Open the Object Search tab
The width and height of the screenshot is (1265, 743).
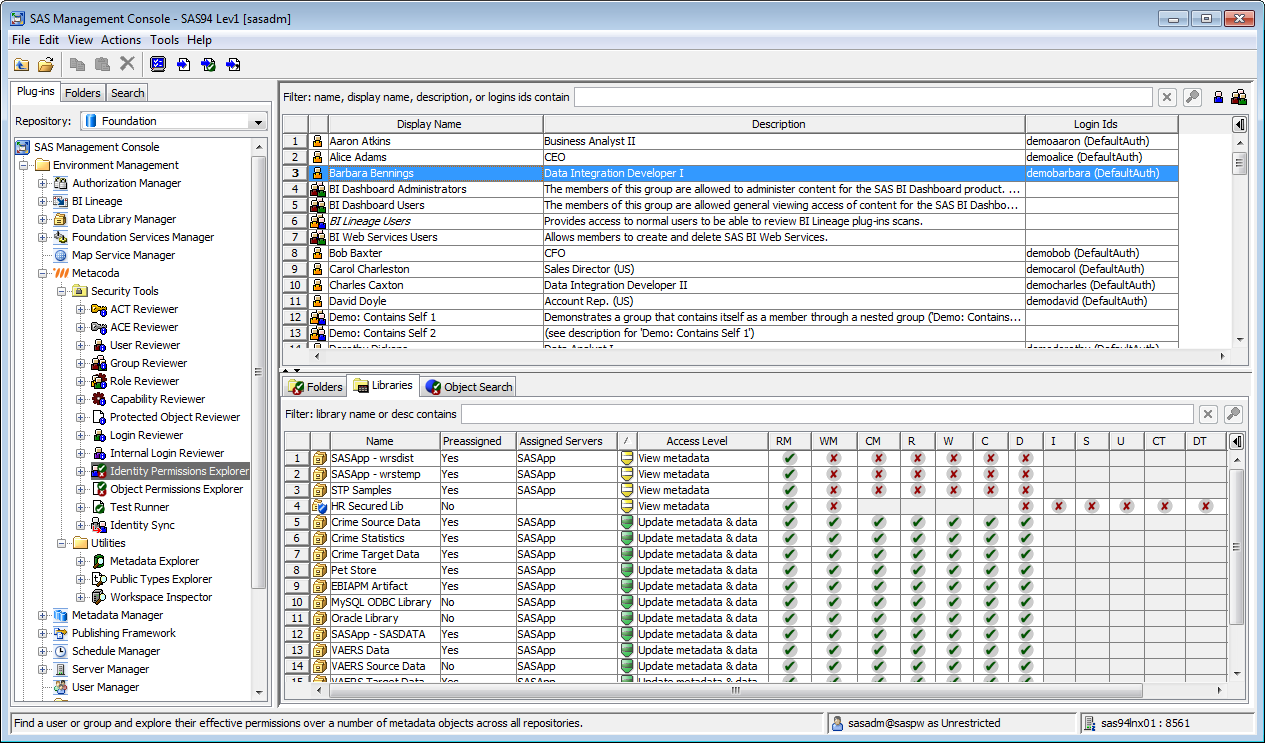click(469, 387)
